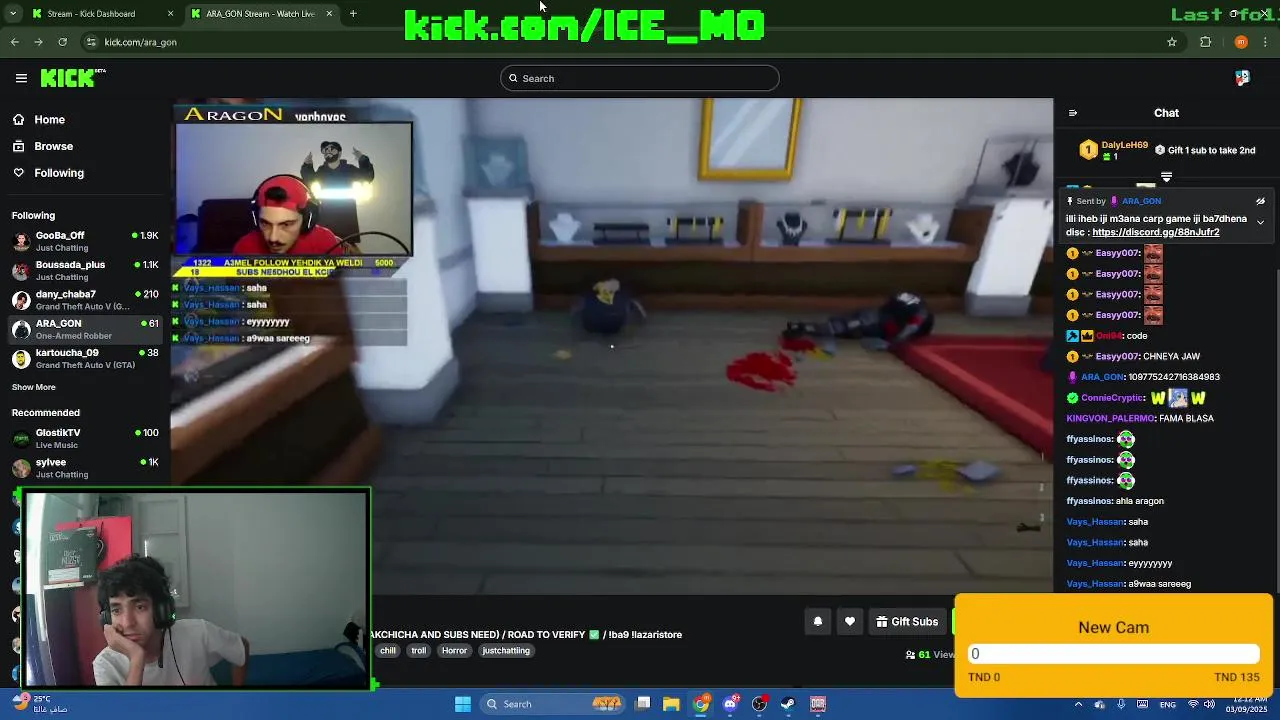The width and height of the screenshot is (1280, 720).
Task: Open the Kick hamburger menu
Action: click(21, 78)
